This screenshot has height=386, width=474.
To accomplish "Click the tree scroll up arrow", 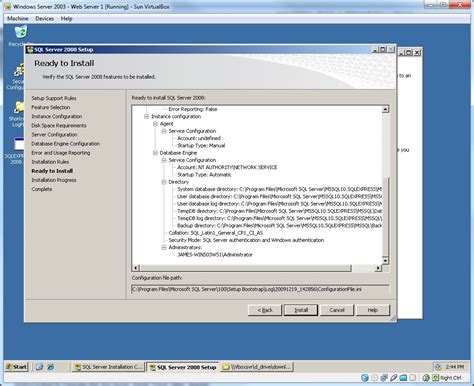I will coord(385,109).
